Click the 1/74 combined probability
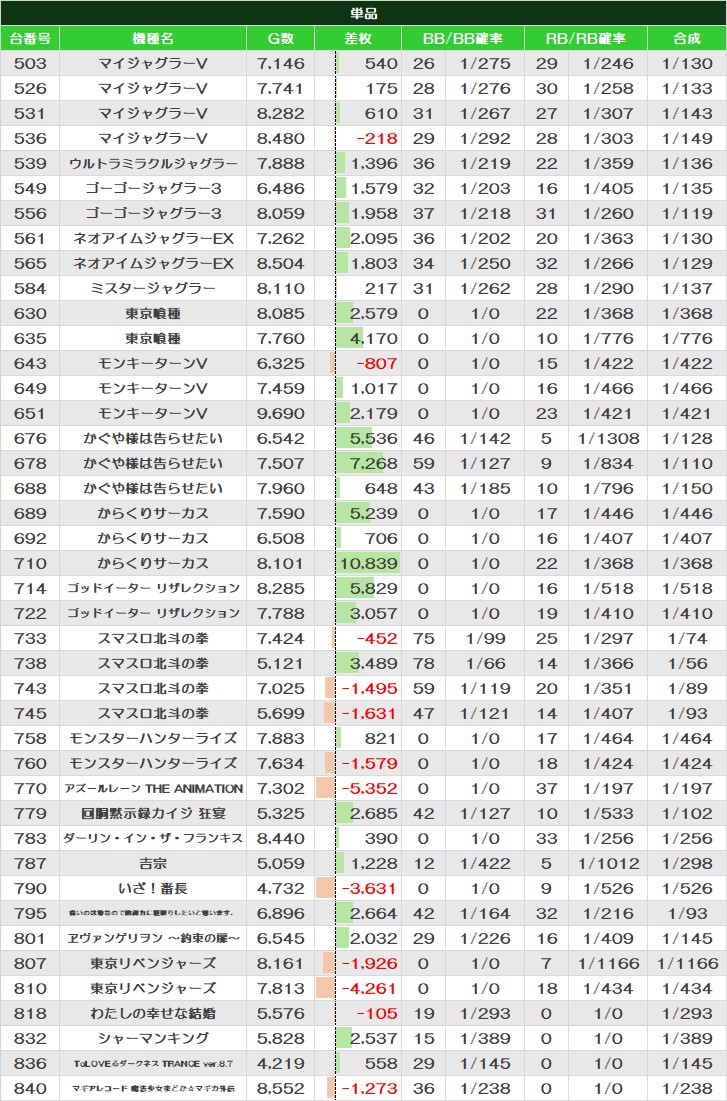 (687, 638)
